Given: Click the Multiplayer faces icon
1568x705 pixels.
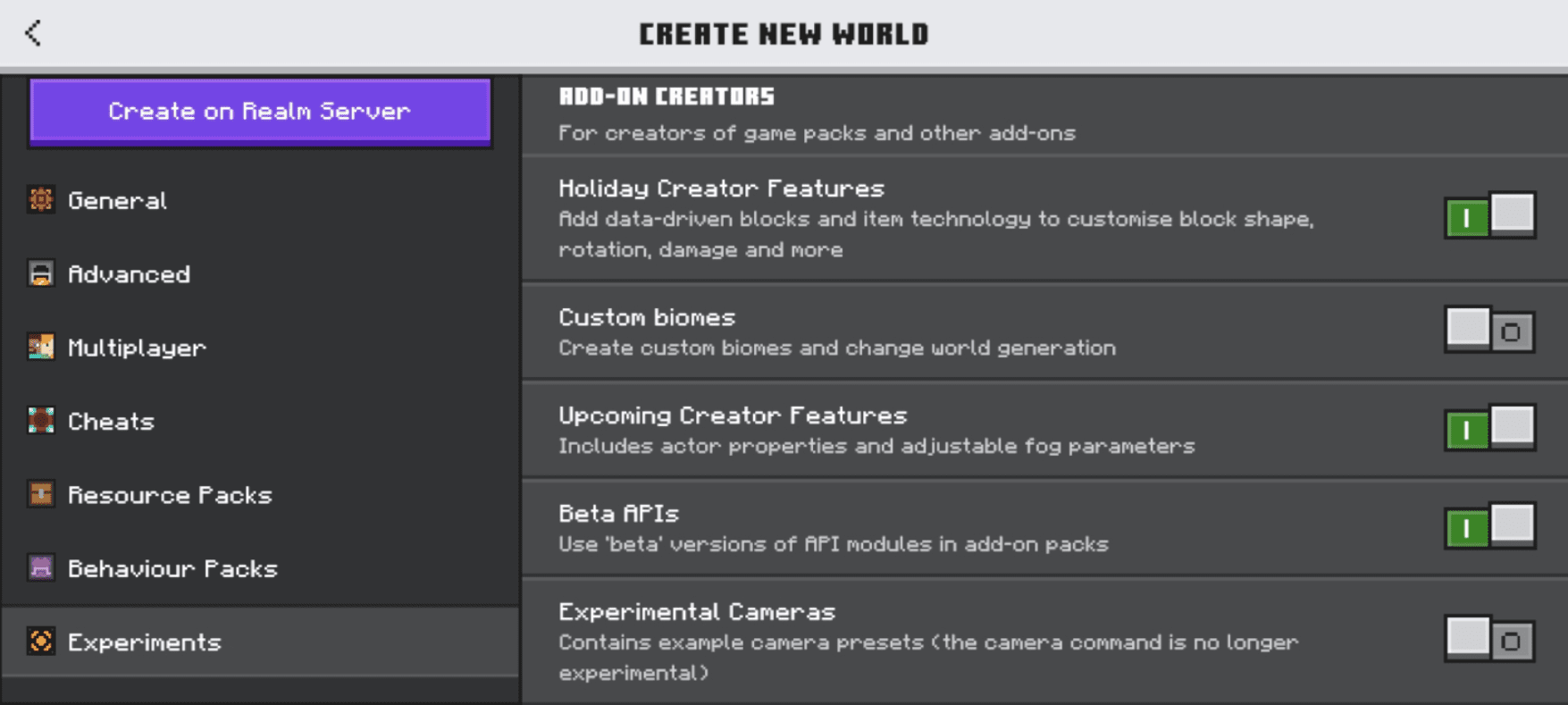Looking at the screenshot, I should (40, 347).
